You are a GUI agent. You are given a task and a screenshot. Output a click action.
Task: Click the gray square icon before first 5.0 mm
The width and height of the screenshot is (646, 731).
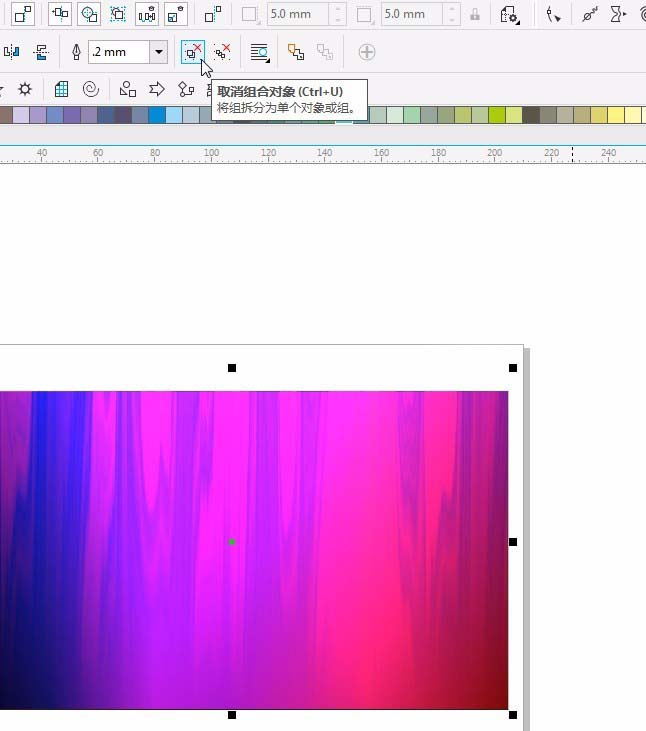pyautogui.click(x=250, y=14)
